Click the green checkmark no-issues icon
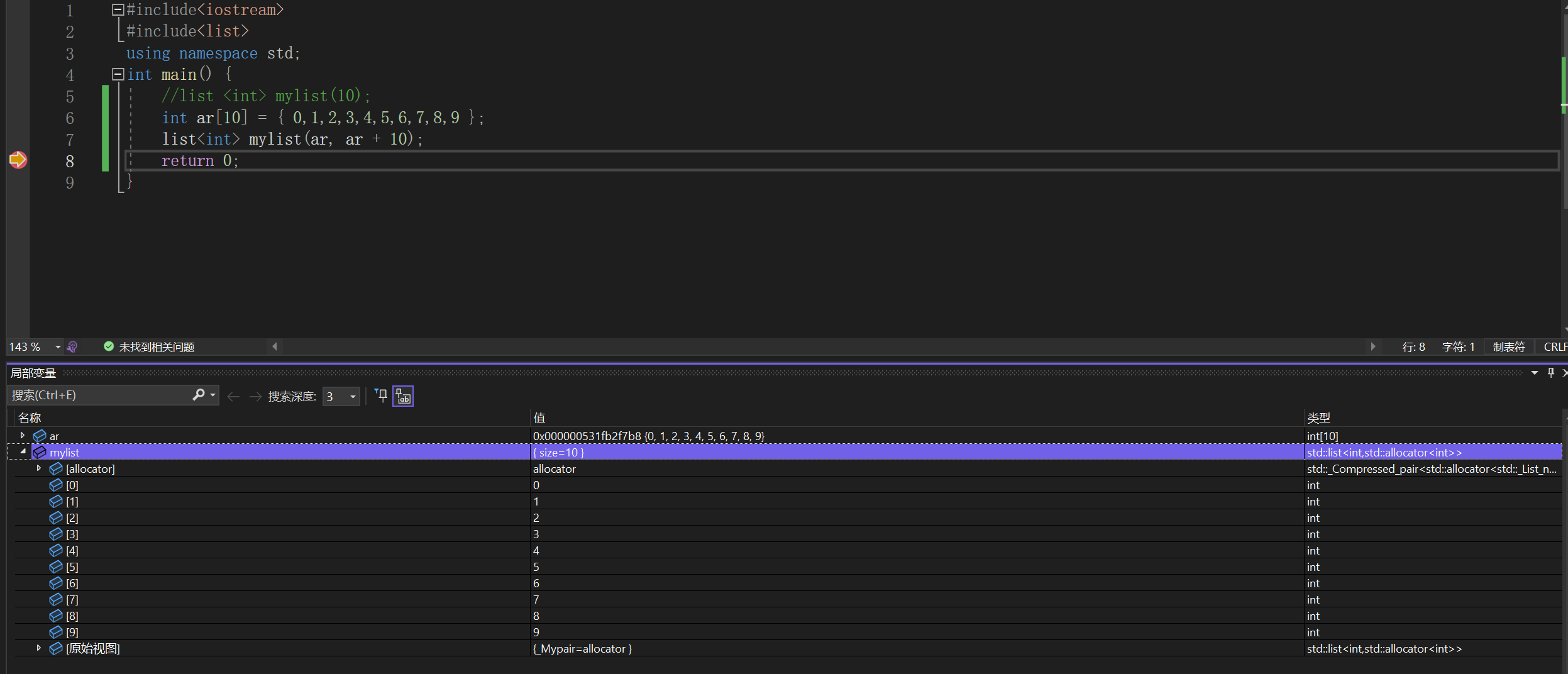This screenshot has height=674, width=1568. click(109, 346)
